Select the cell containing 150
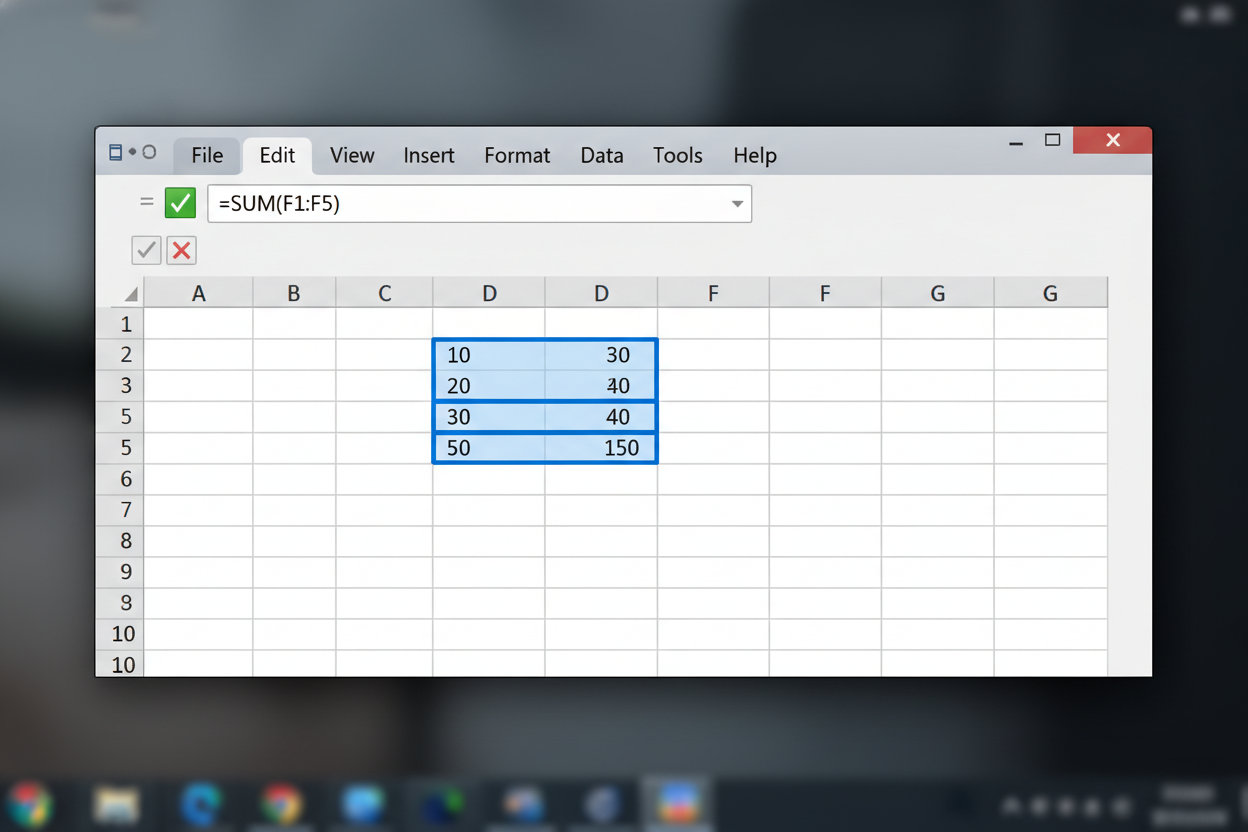Image resolution: width=1248 pixels, height=832 pixels. 602,448
